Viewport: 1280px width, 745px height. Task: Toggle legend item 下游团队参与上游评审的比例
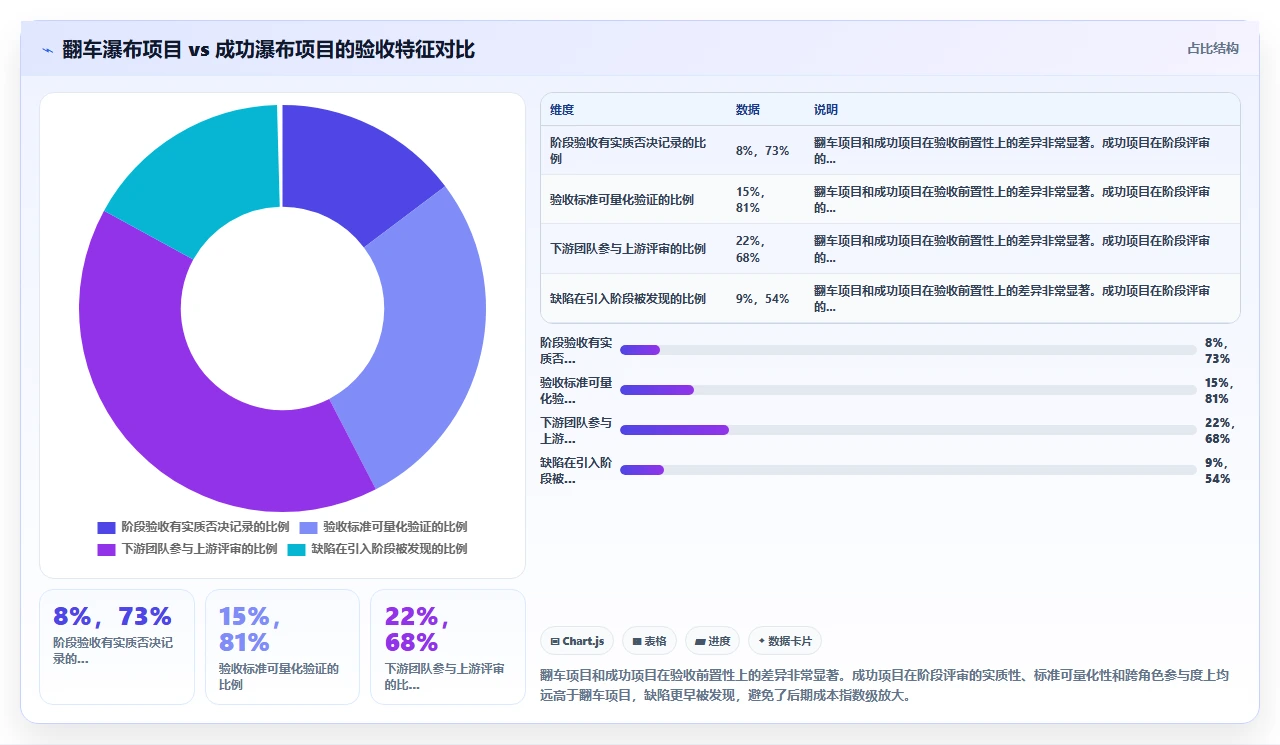pyautogui.click(x=187, y=549)
